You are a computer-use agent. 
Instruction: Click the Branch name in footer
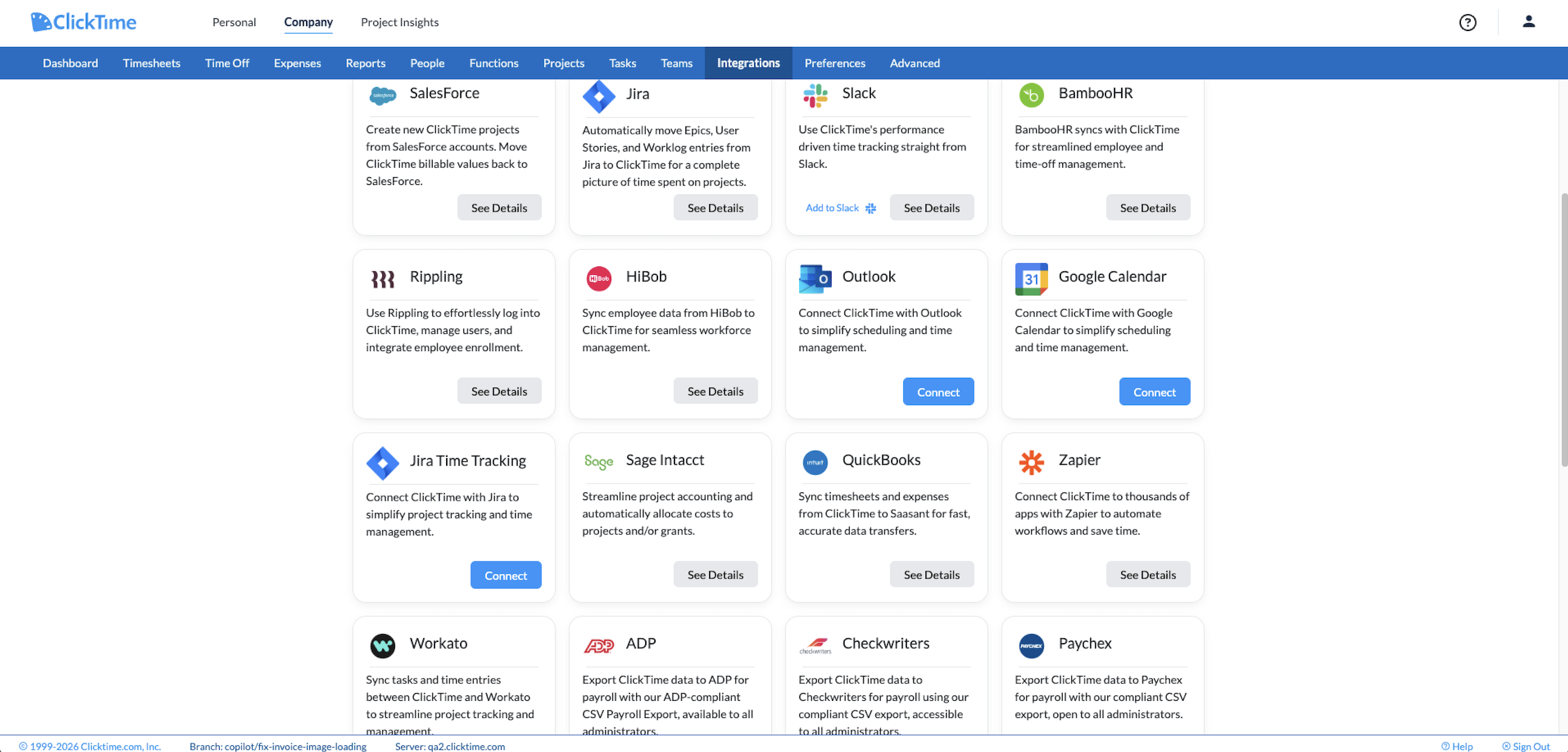(x=278, y=746)
